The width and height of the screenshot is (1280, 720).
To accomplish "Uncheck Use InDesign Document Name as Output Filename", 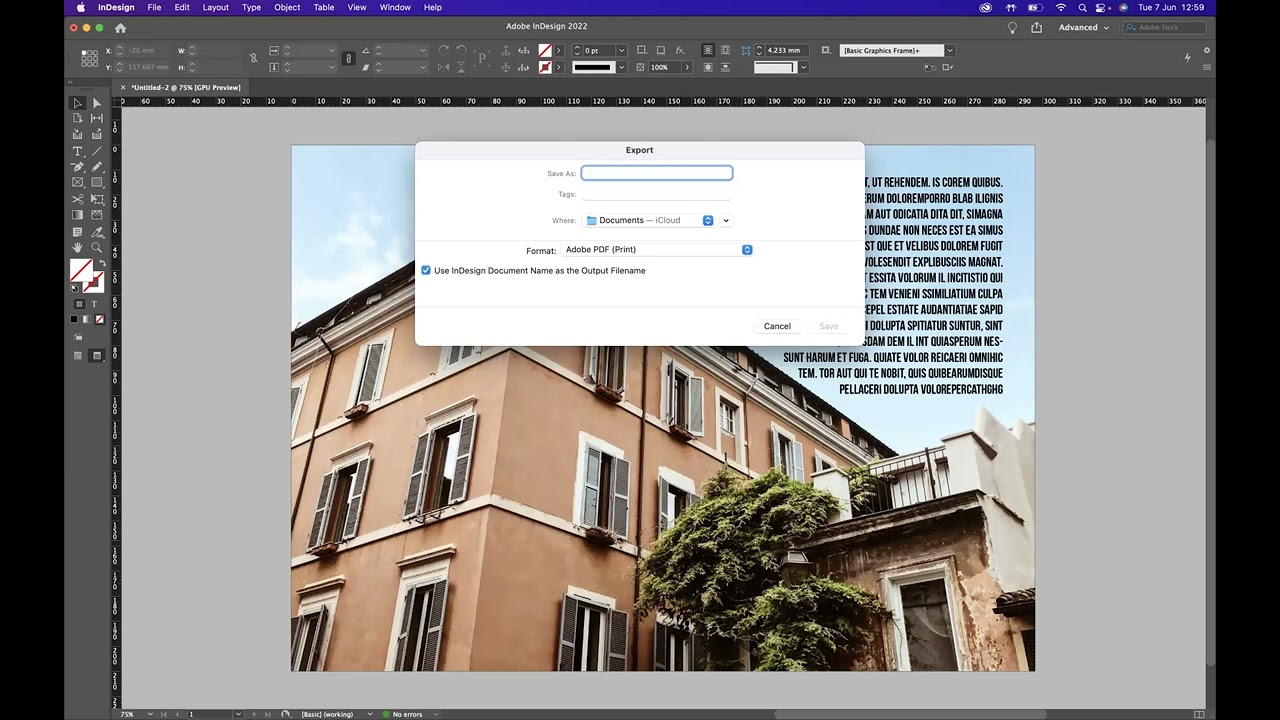I will click(x=426, y=270).
